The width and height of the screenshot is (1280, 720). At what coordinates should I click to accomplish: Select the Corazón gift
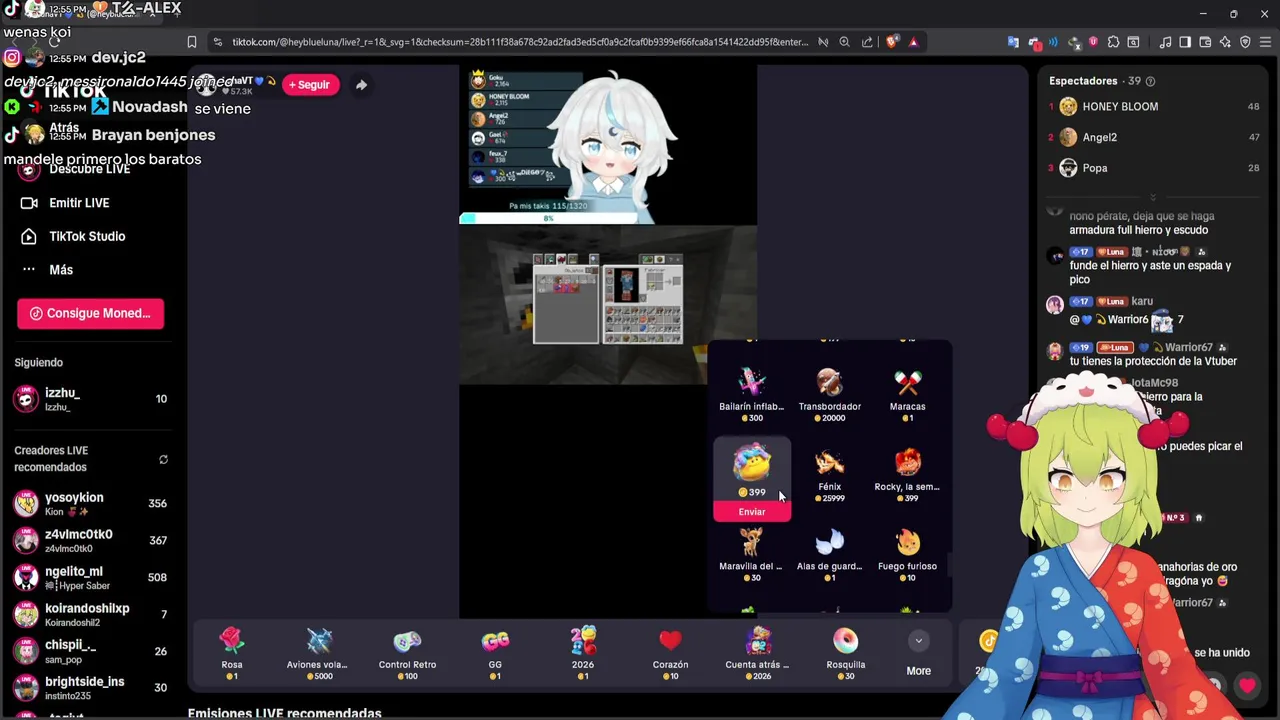click(670, 654)
